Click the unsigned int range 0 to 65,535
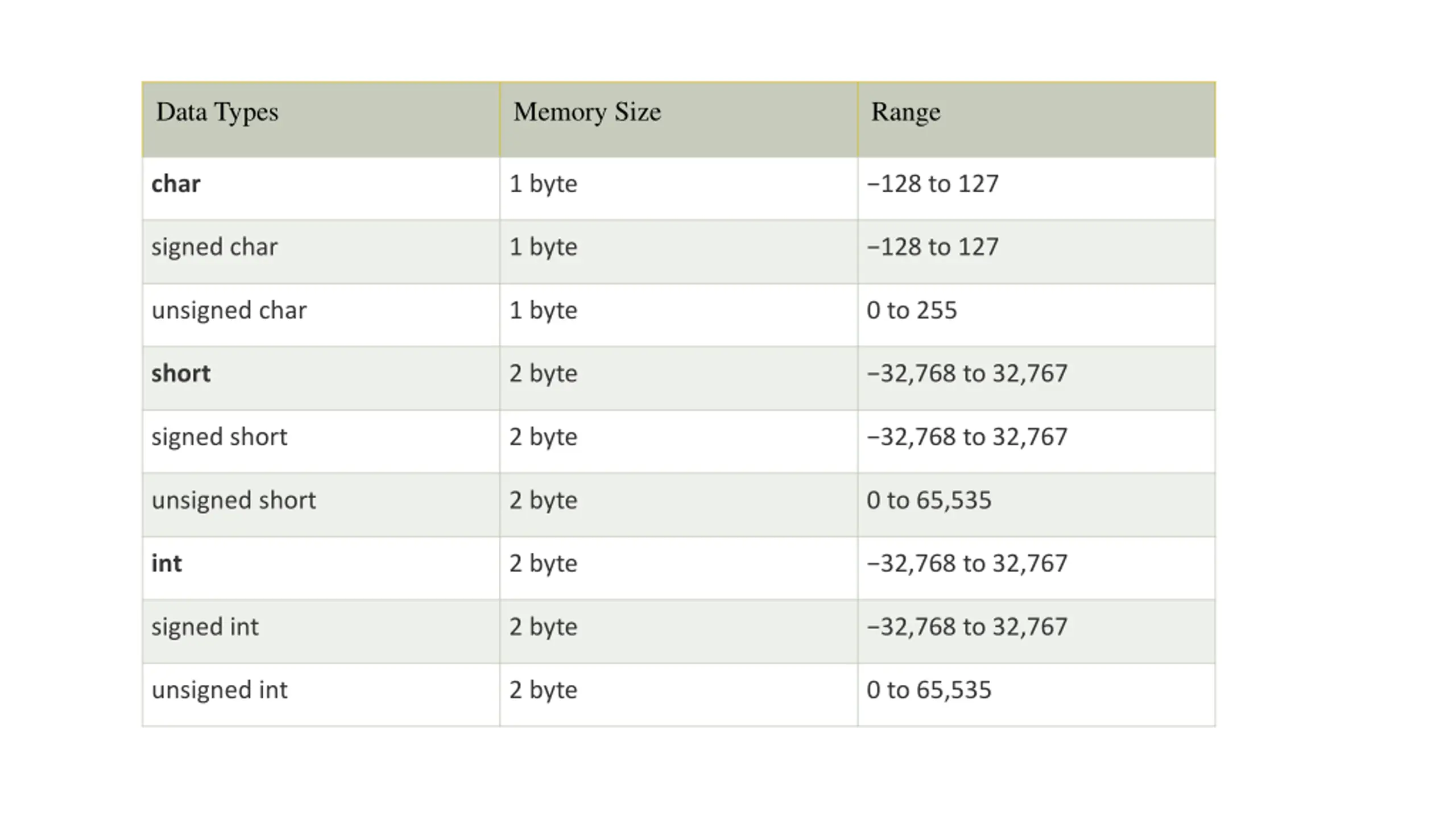This screenshot has width=1456, height=819. click(x=1036, y=694)
